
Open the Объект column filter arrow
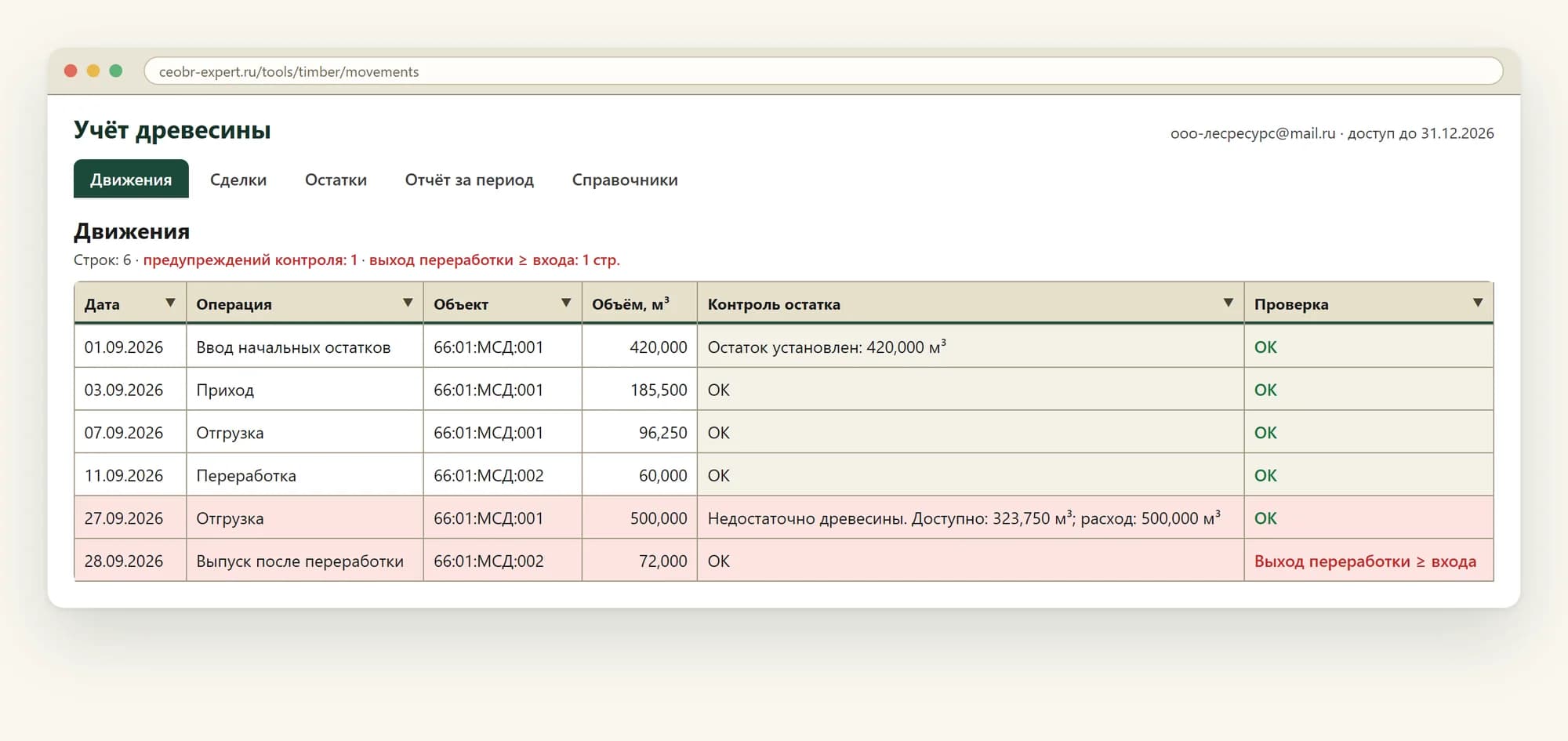[x=566, y=303]
